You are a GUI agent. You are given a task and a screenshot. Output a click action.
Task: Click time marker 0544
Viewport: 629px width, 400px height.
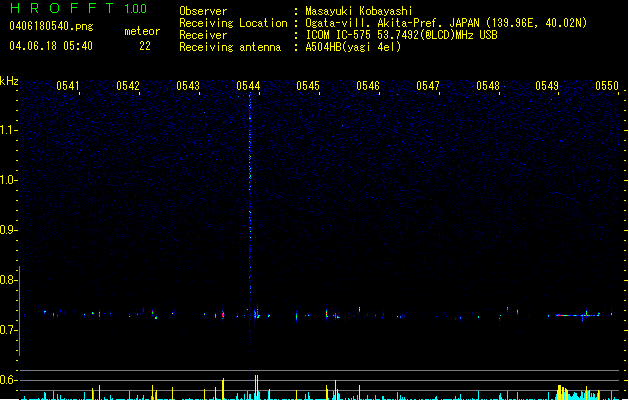pyautogui.click(x=248, y=86)
